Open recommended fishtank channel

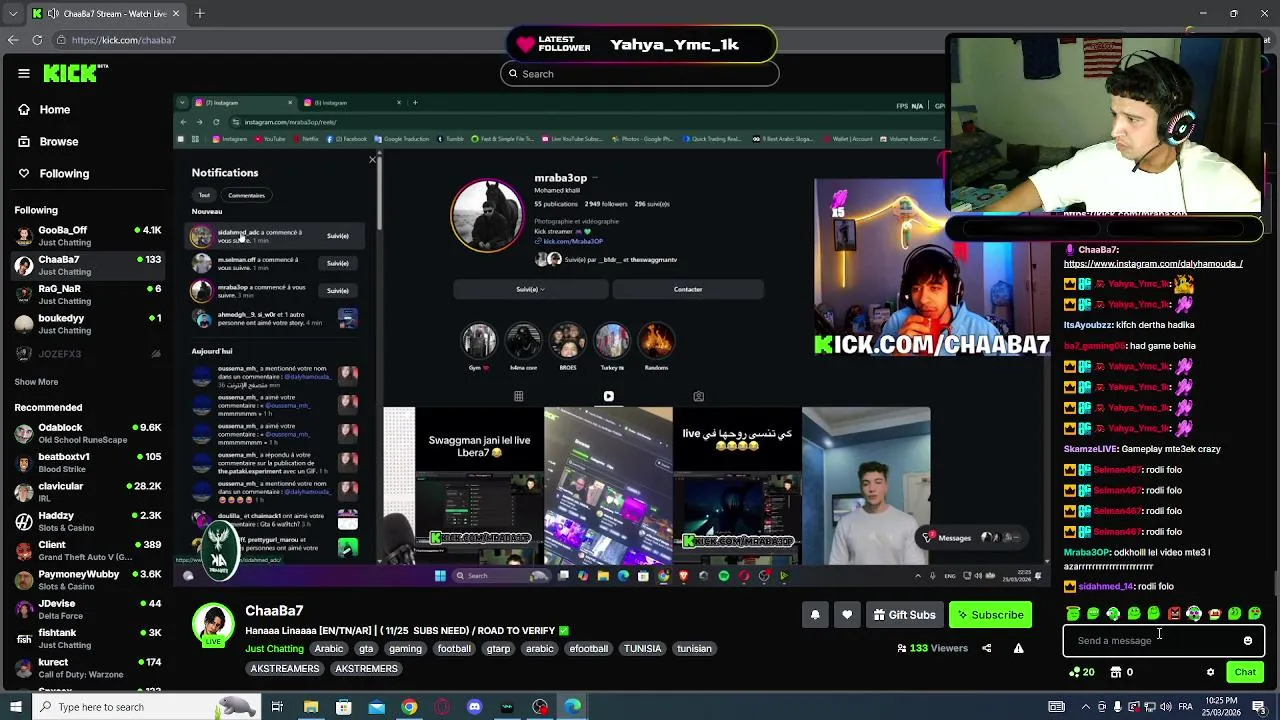pyautogui.click(x=86, y=638)
